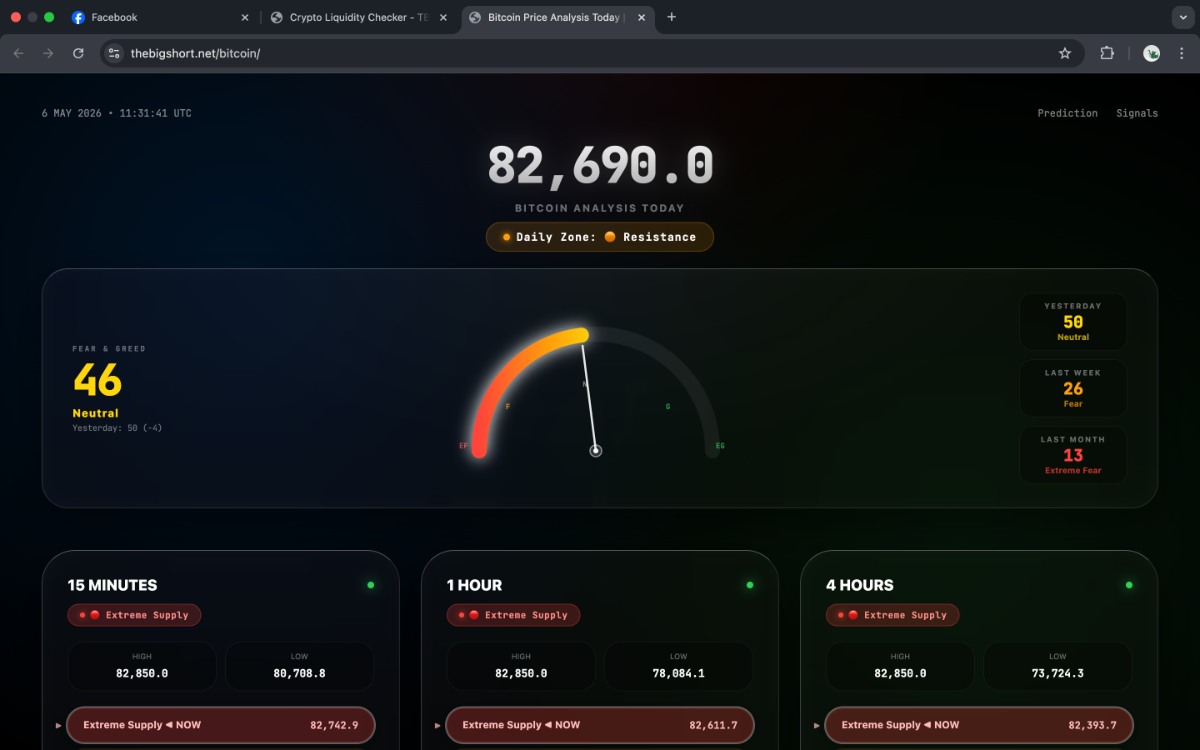Screen dimensions: 1200x750
Task: Click the Fear & Greed value 46
Action: point(97,380)
